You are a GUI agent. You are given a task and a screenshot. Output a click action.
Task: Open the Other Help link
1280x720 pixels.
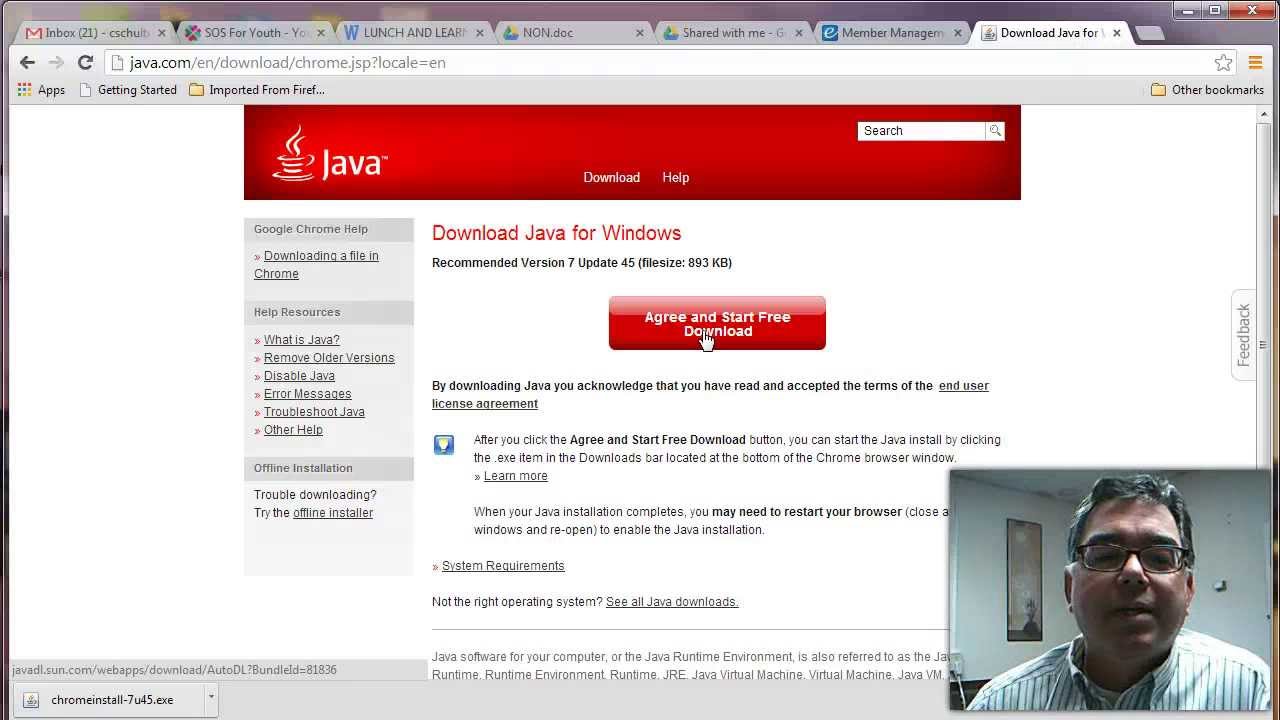click(293, 430)
